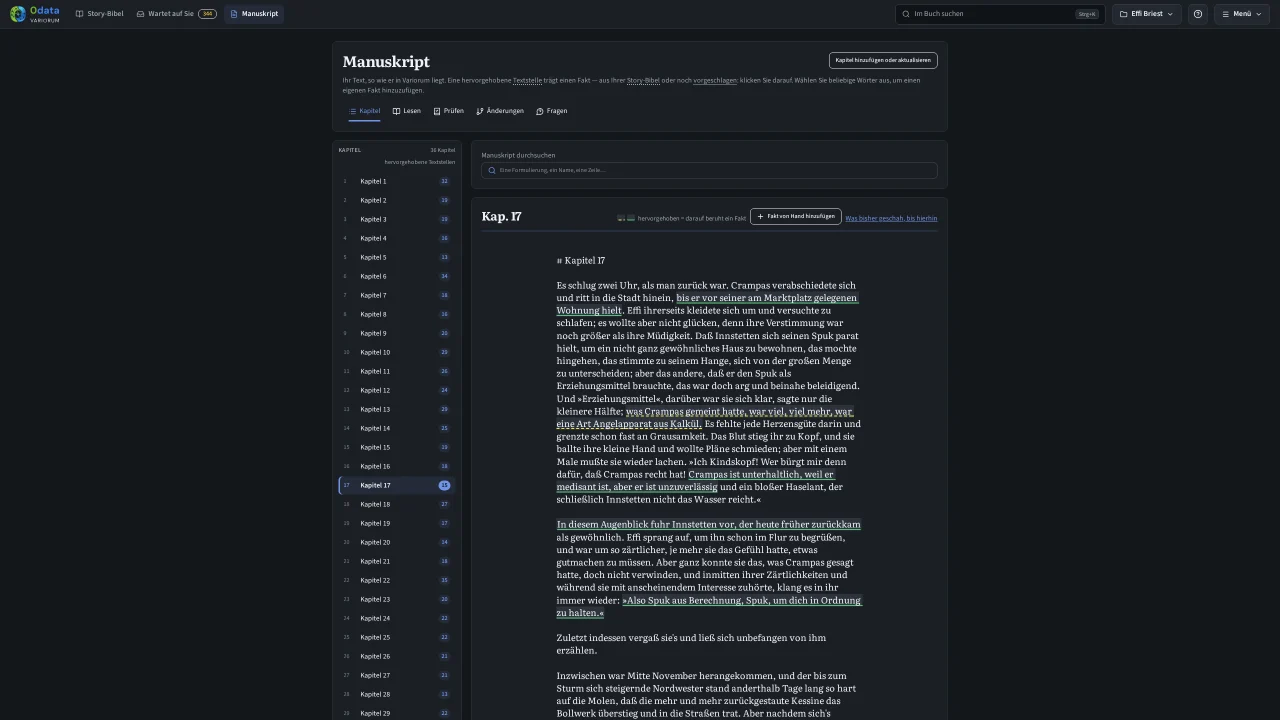1280x720 pixels.
Task: Open the Menü dropdown
Action: pos(1242,14)
